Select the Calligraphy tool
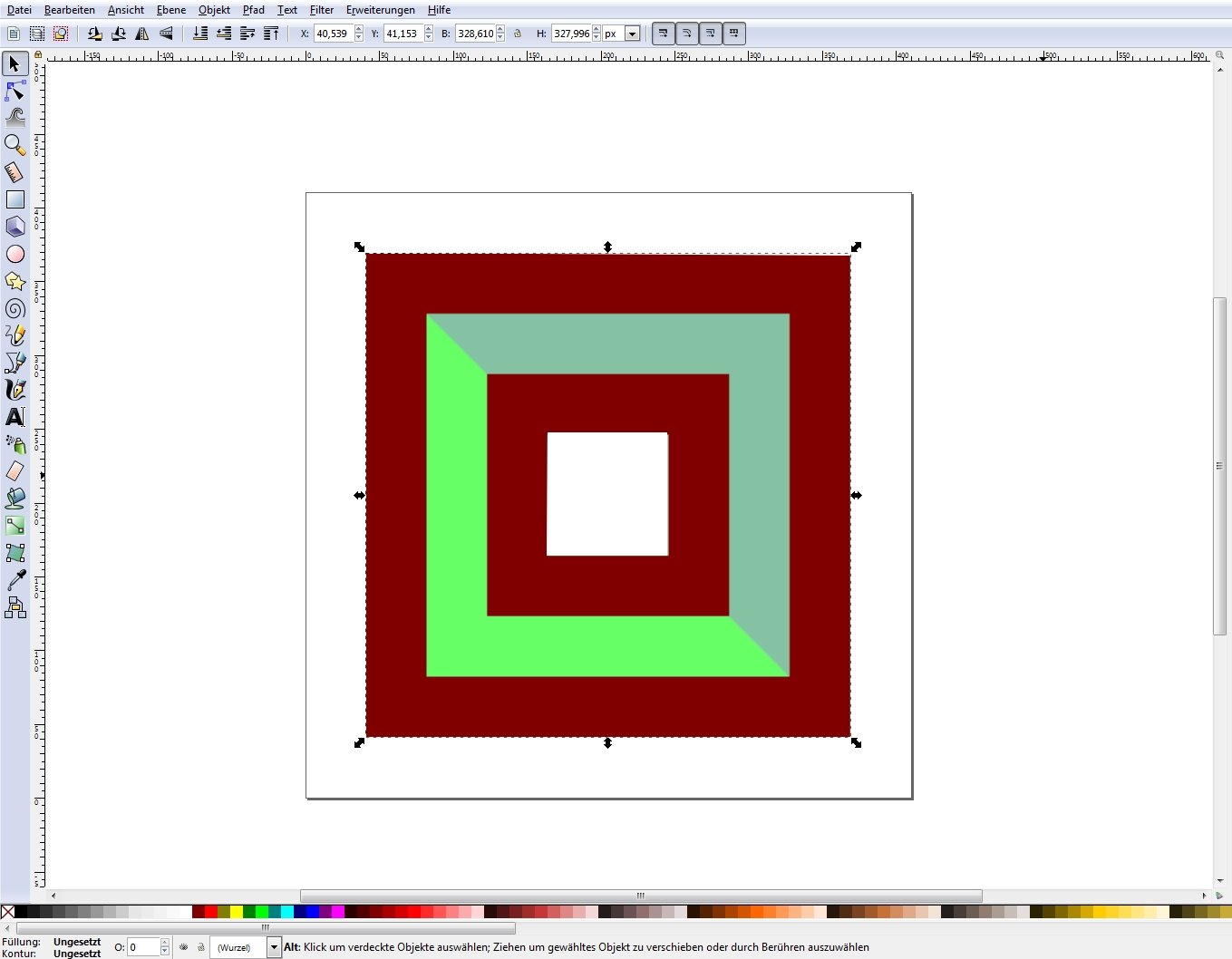This screenshot has height=959, width=1232. click(x=15, y=390)
